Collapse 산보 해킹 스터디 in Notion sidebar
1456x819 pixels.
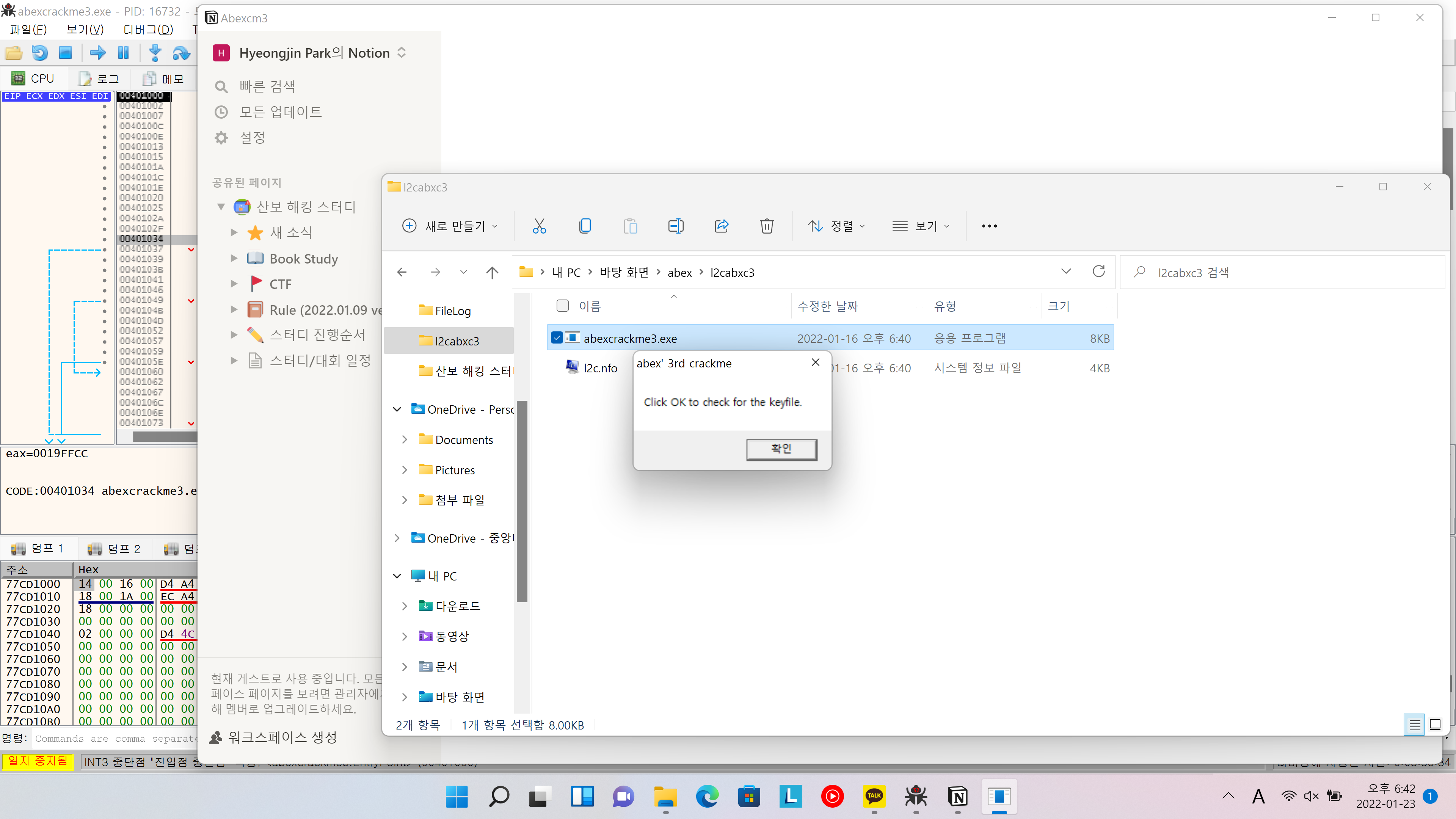[x=221, y=206]
